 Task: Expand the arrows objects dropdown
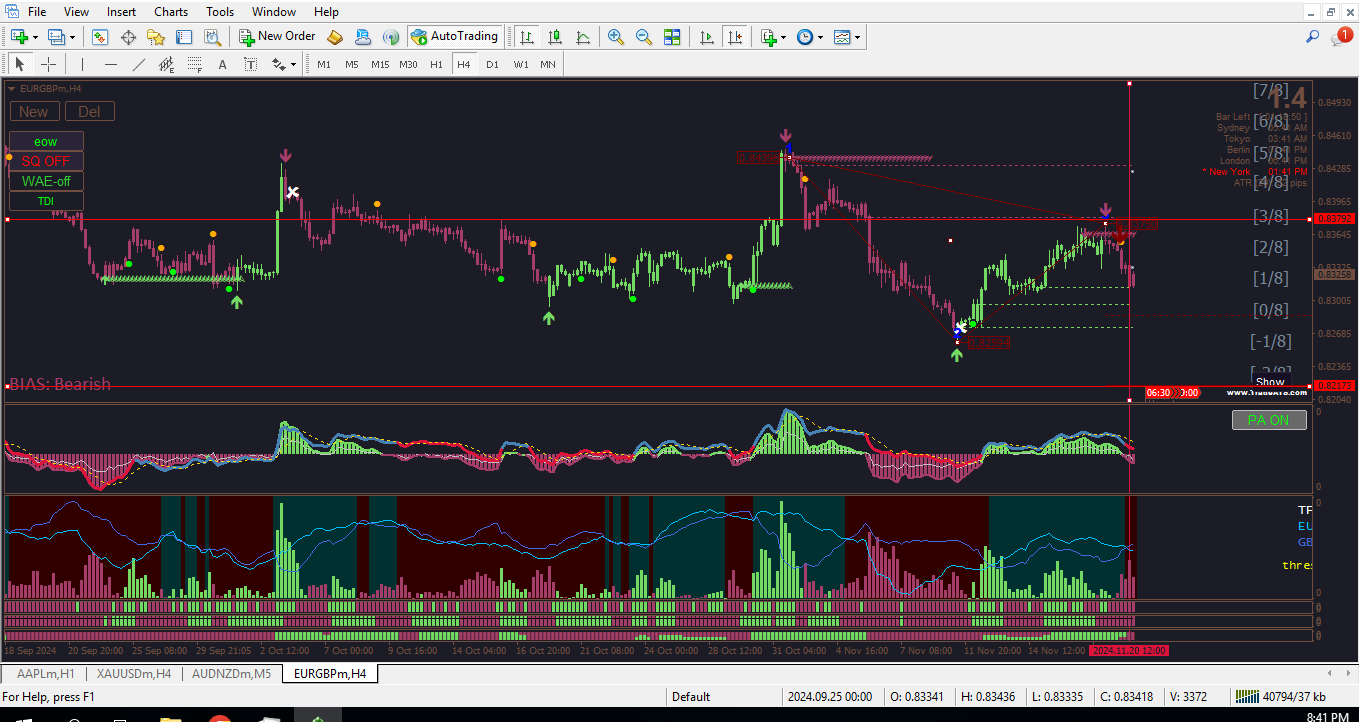[x=293, y=64]
